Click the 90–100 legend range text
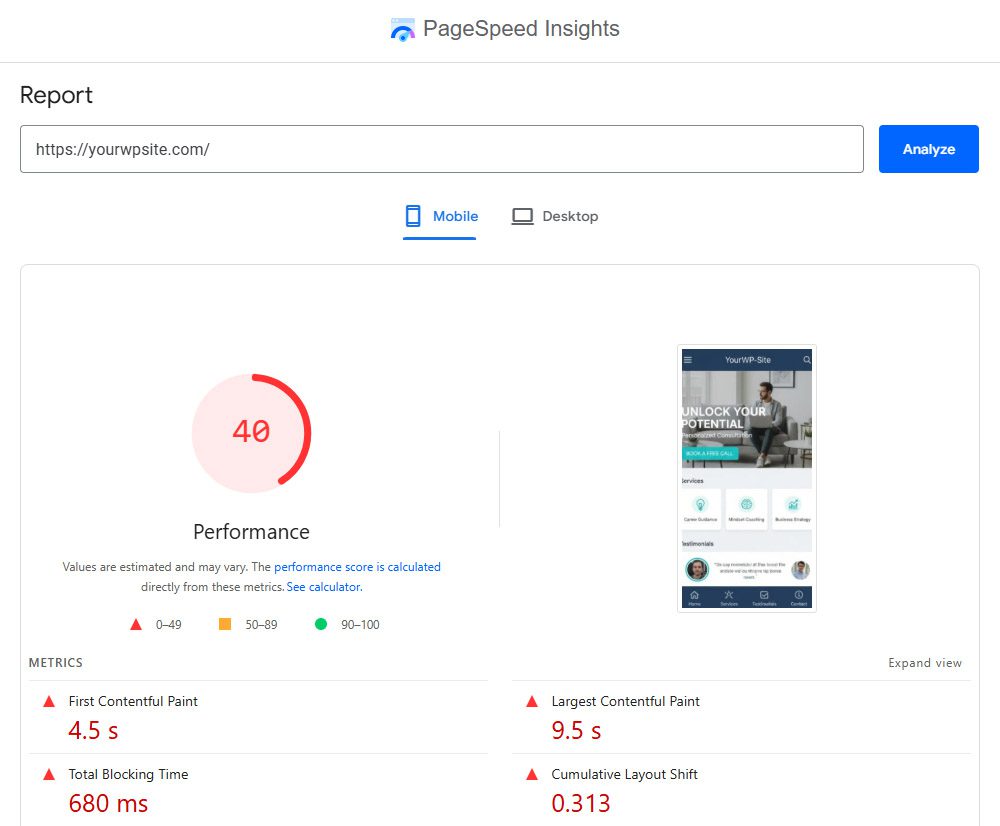This screenshot has height=826, width=1000. coord(360,624)
